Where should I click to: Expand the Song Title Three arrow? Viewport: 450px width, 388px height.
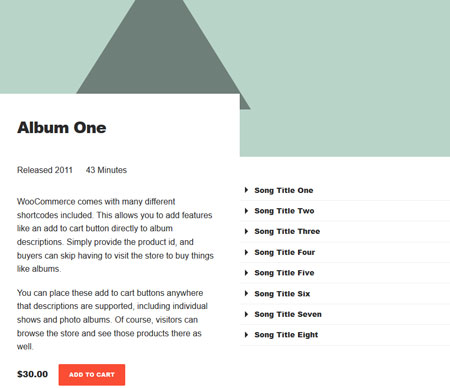[246, 231]
